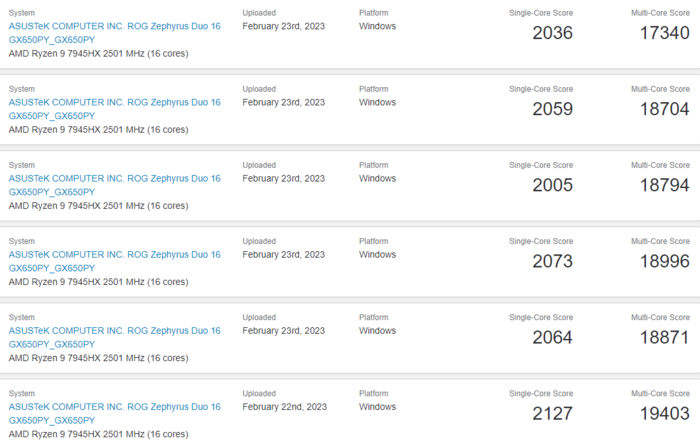
Task: Click the multi-core score 18996
Action: click(x=665, y=261)
